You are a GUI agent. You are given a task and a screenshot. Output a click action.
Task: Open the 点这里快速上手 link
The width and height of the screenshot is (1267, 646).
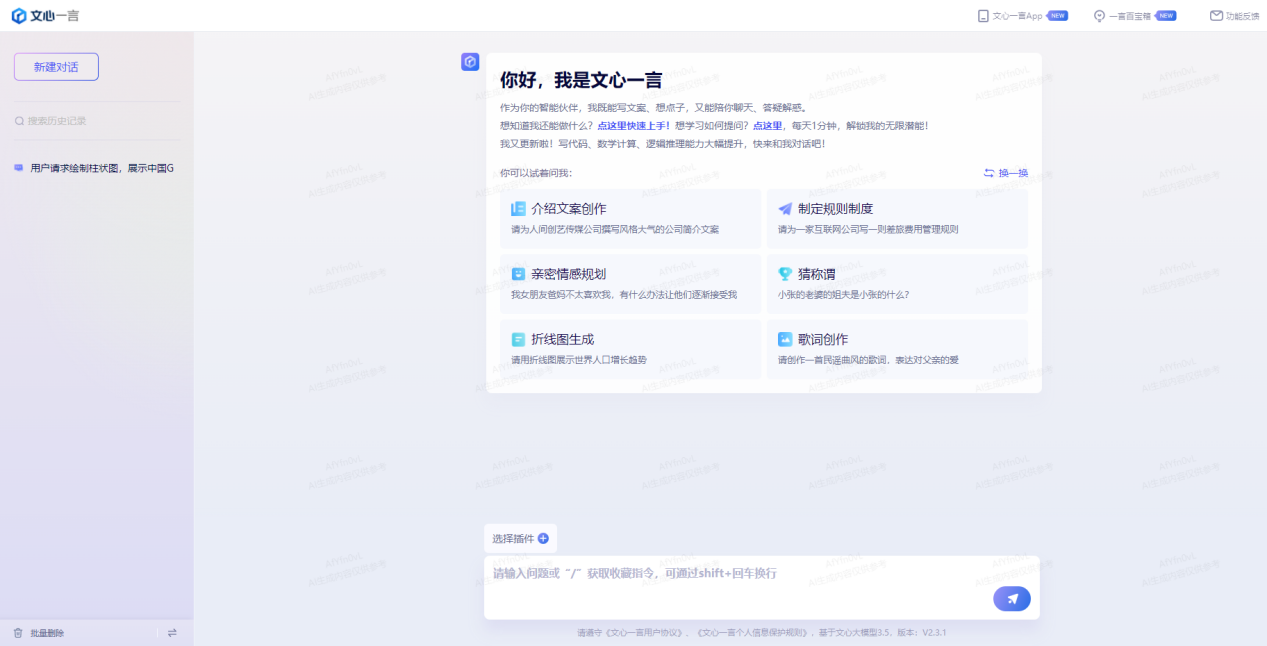click(633, 126)
